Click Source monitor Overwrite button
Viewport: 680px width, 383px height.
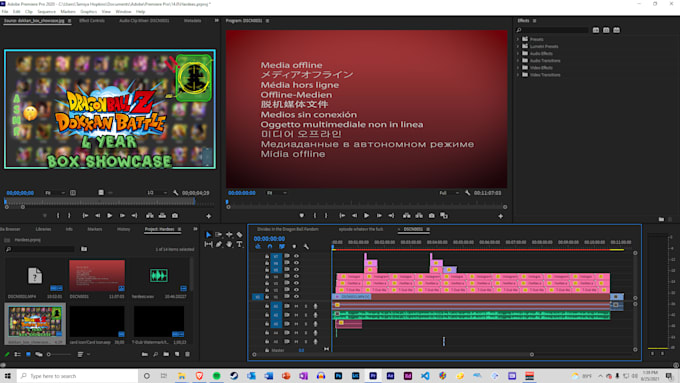(162, 216)
